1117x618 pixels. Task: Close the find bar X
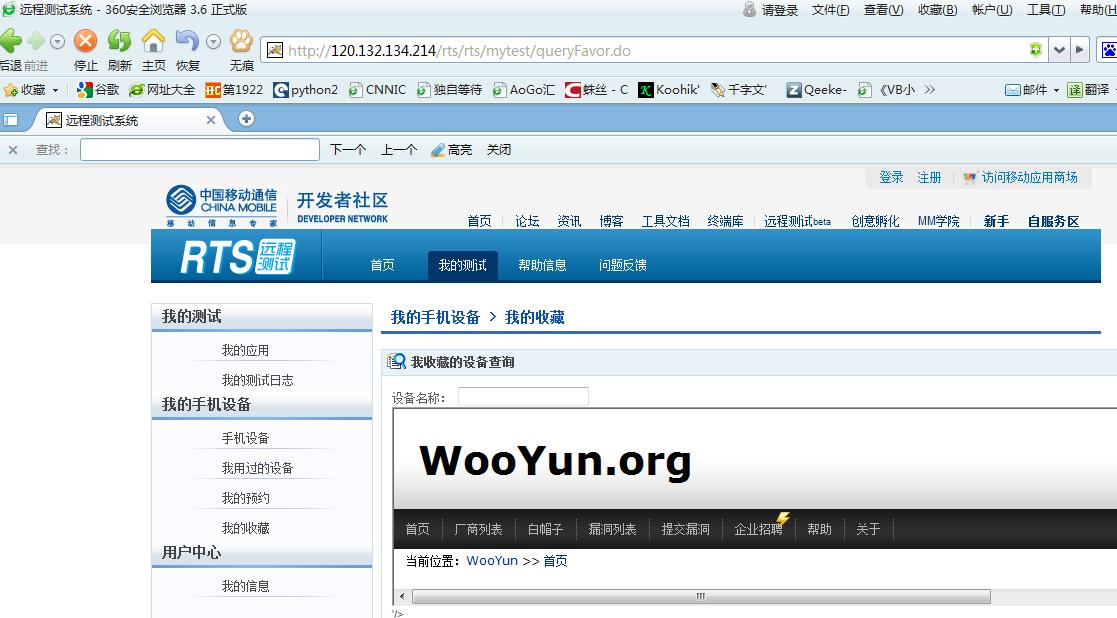(x=13, y=150)
